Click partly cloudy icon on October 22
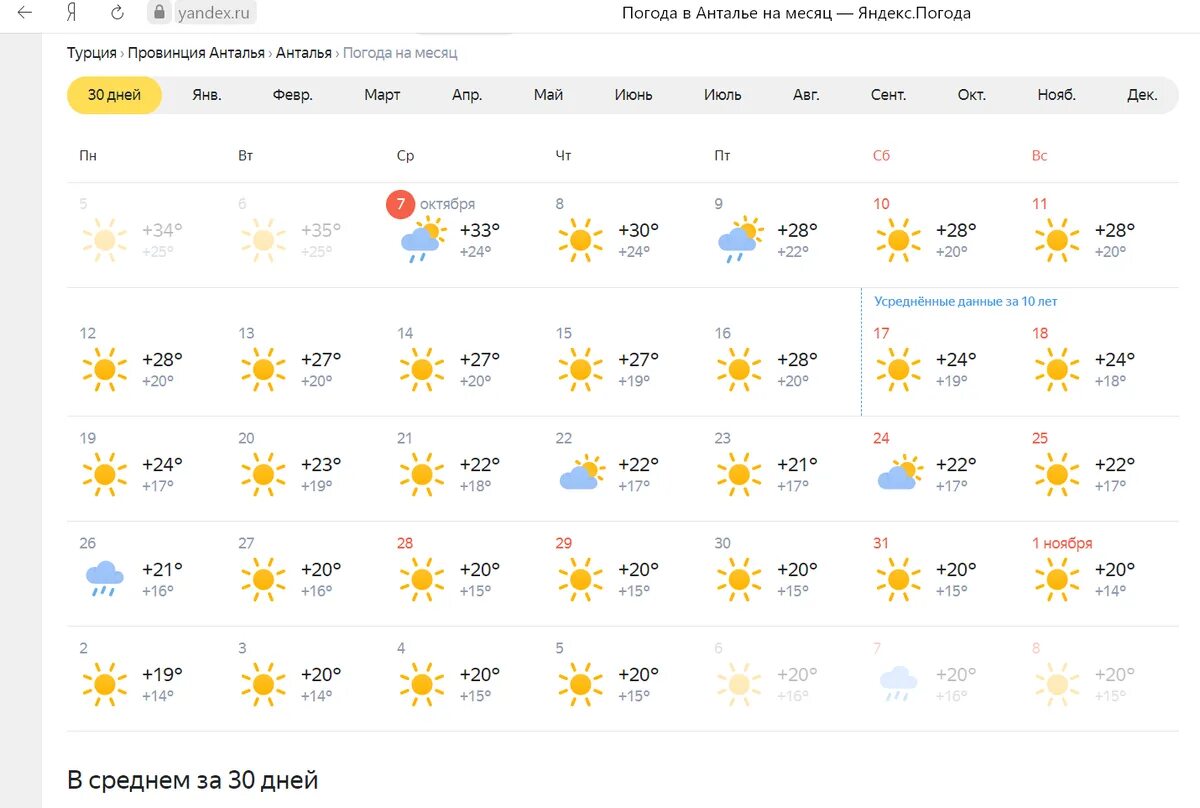Viewport: 1200px width, 808px height. pos(581,473)
